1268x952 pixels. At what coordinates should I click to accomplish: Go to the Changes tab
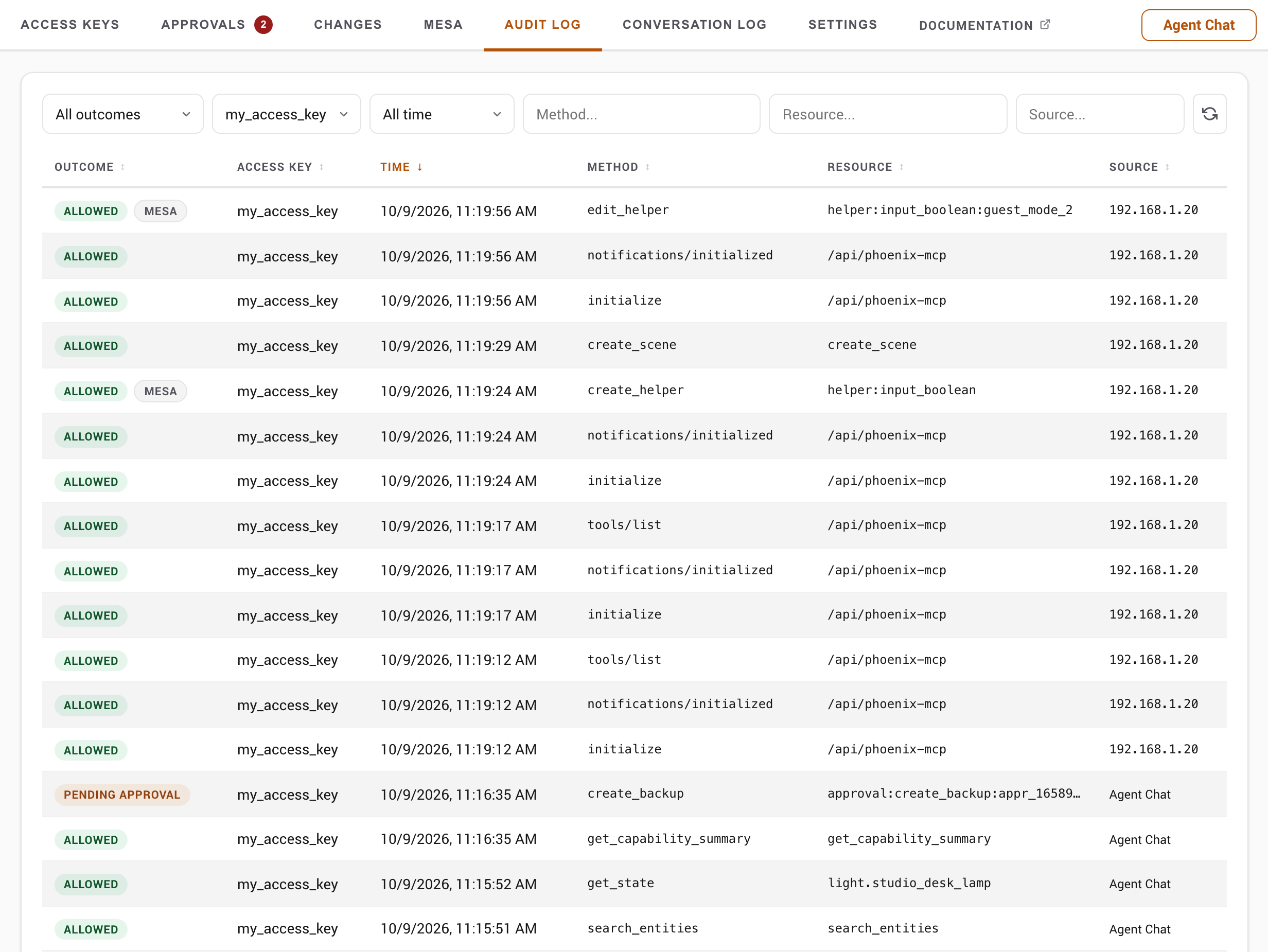(x=347, y=25)
